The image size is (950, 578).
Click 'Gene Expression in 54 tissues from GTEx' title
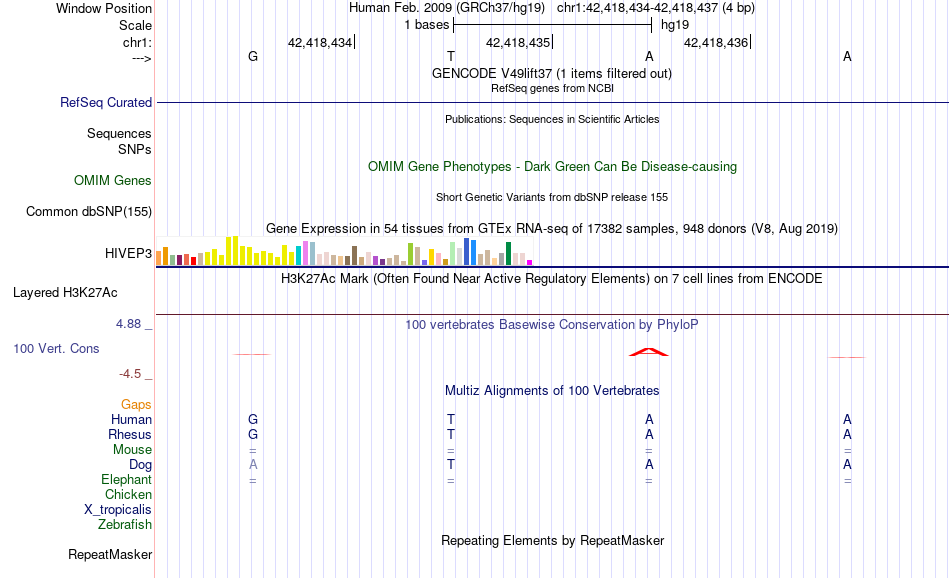coord(552,229)
